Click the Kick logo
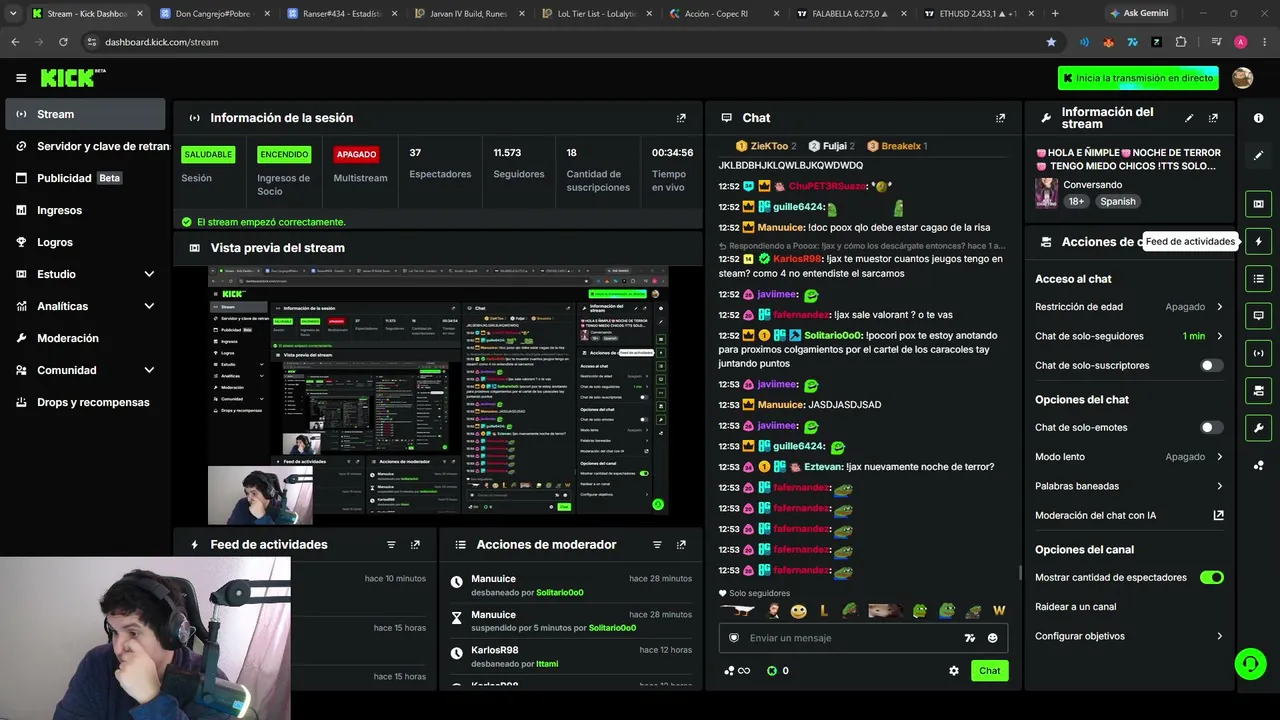The image size is (1280, 720). pyautogui.click(x=73, y=78)
